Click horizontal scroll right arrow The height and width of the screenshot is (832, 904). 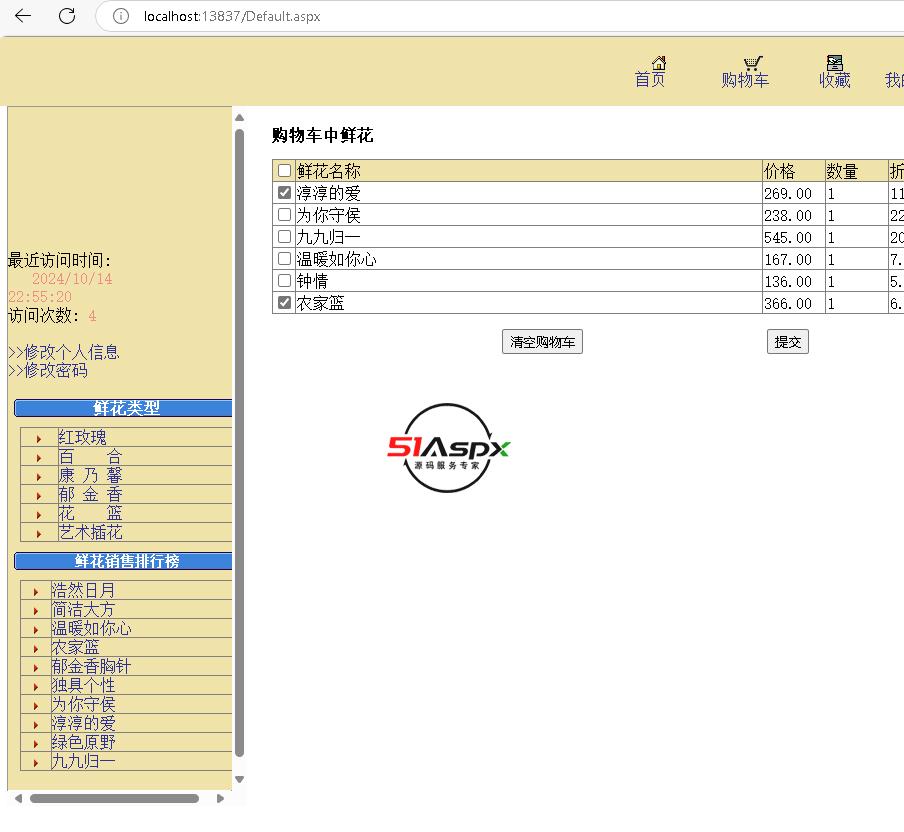click(221, 798)
